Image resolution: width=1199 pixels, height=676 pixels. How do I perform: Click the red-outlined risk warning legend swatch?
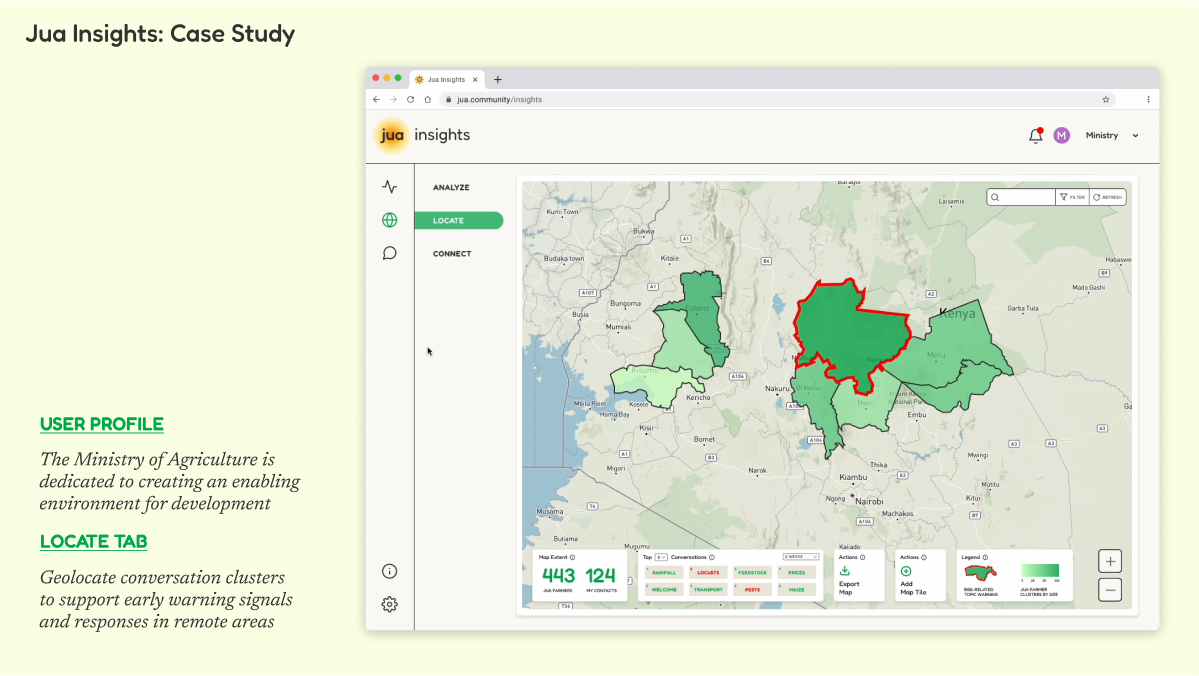coord(980,573)
